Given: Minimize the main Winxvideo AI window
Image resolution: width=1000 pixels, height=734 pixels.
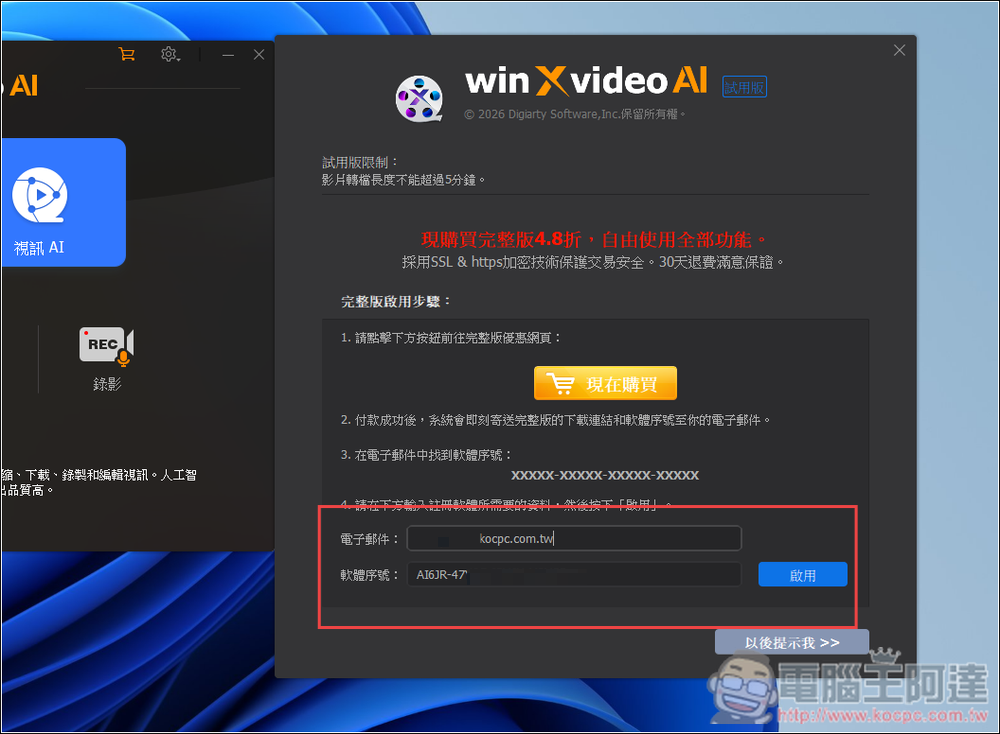Looking at the screenshot, I should 228,55.
